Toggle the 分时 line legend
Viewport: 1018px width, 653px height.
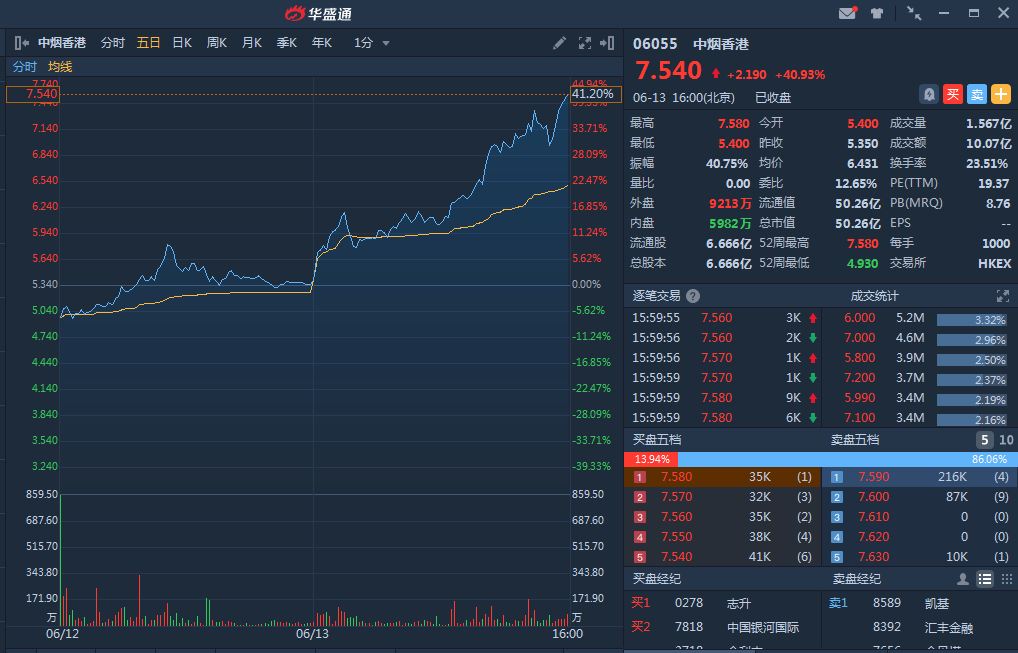click(x=25, y=67)
